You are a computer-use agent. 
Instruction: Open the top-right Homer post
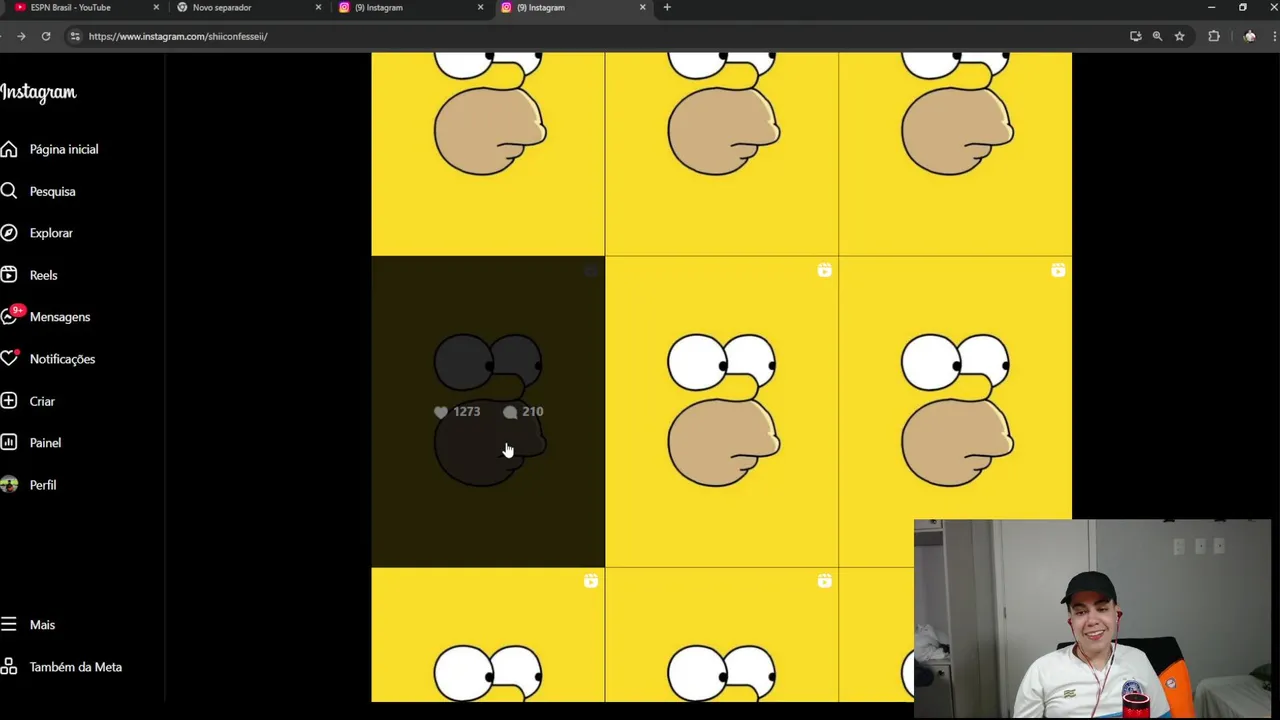(955, 154)
